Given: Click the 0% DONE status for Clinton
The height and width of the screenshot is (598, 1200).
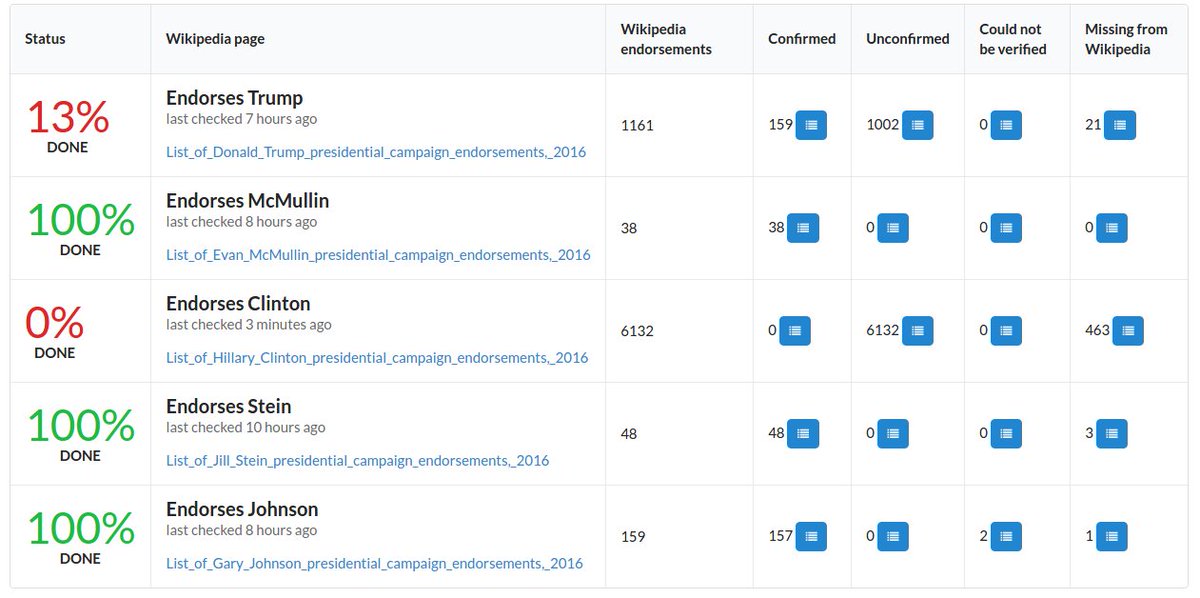Looking at the screenshot, I should point(54,332).
